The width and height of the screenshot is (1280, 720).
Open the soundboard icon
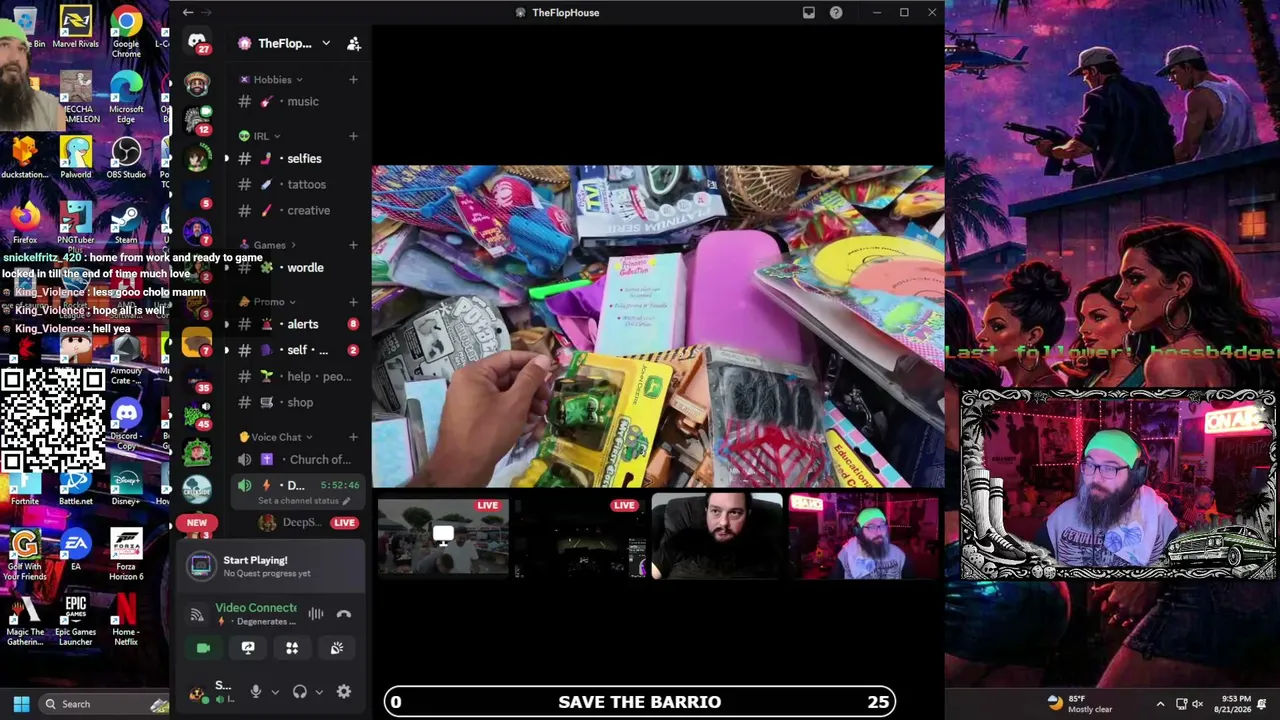[337, 648]
